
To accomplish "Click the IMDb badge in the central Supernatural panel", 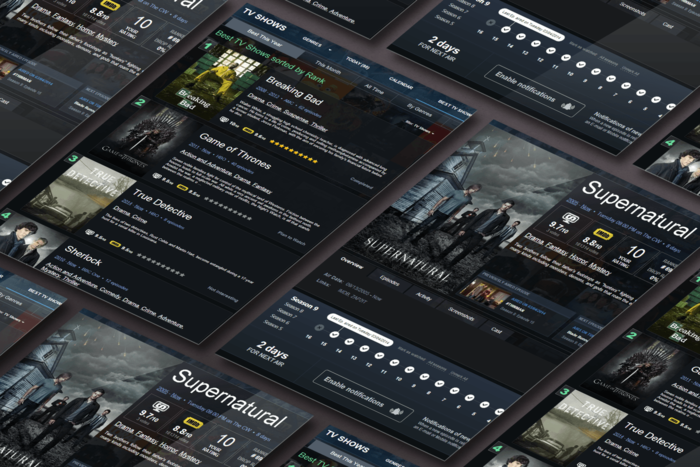I will 602,233.
